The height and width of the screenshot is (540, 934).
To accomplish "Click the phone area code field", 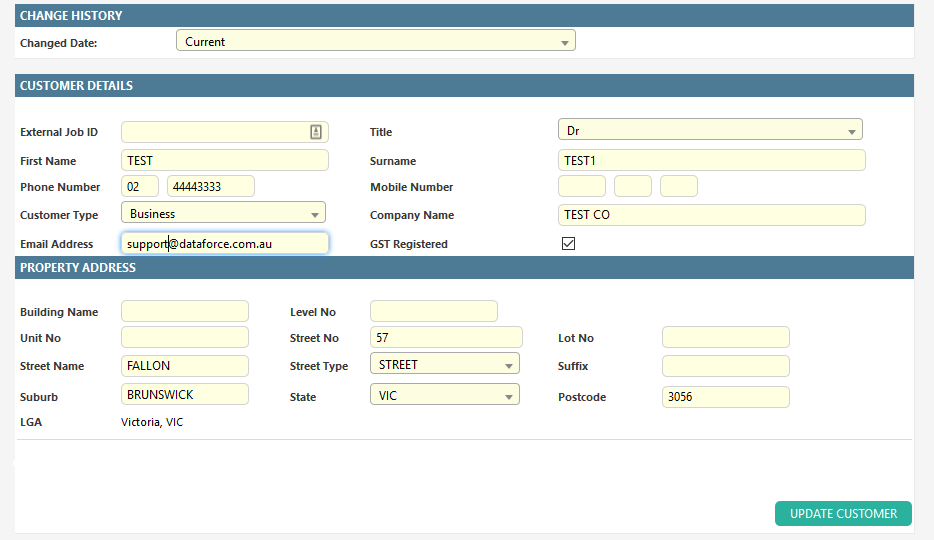I will tap(140, 187).
